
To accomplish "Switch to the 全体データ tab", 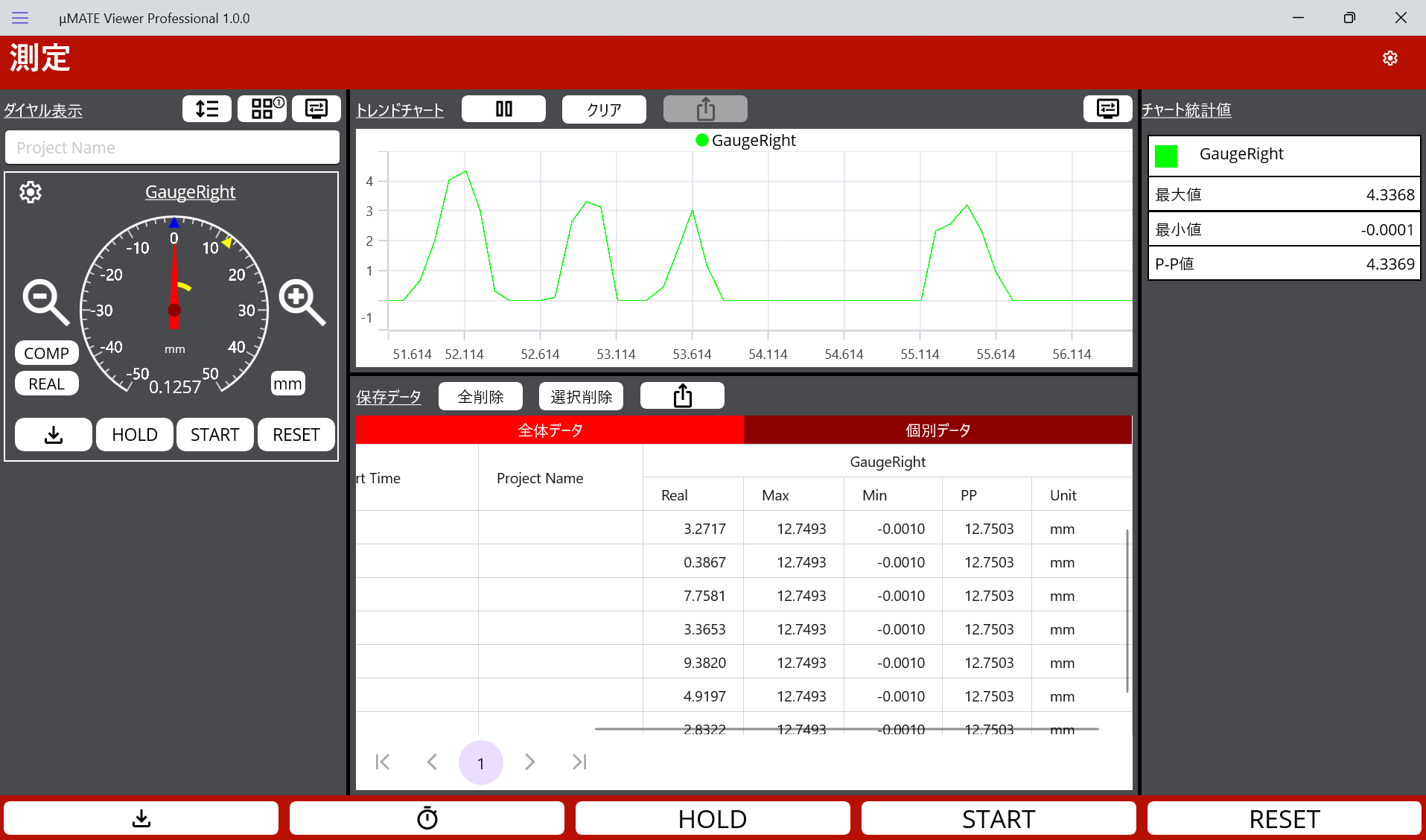I will click(x=550, y=430).
